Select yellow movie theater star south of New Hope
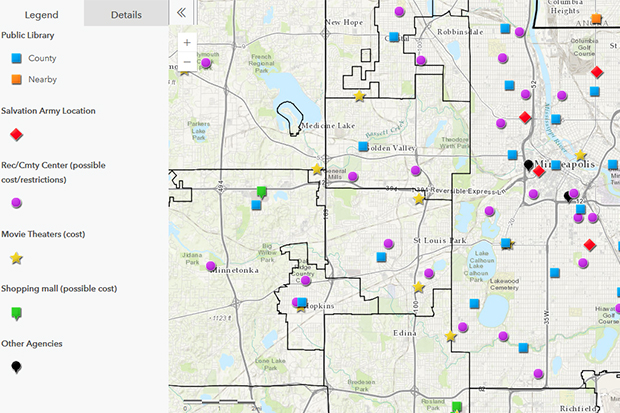Image resolution: width=620 pixels, height=413 pixels. click(x=359, y=96)
